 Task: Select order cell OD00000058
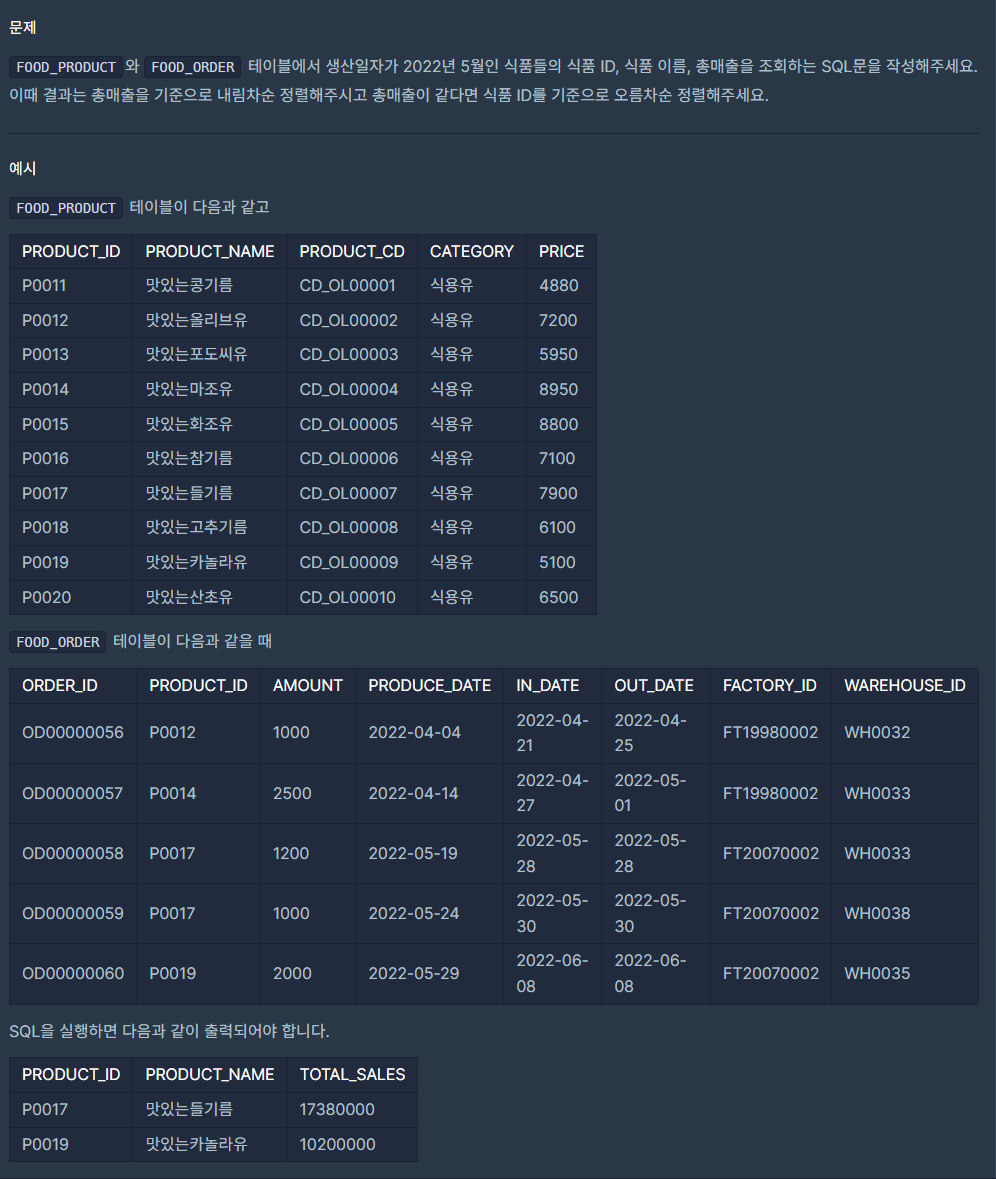coord(73,853)
